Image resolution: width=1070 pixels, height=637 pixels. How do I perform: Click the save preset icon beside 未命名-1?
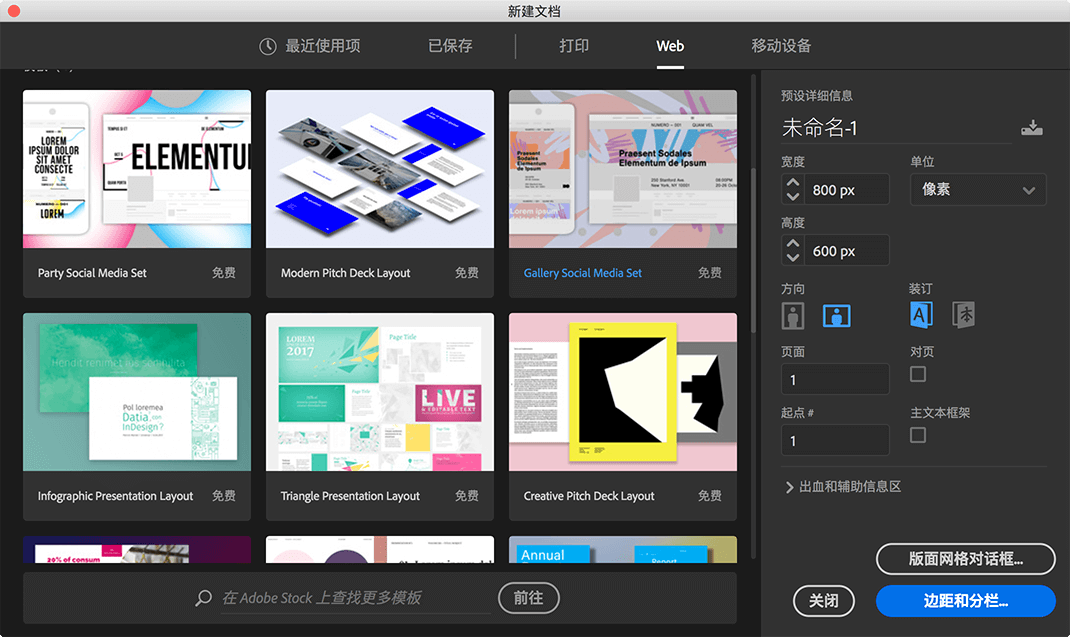[1031, 128]
